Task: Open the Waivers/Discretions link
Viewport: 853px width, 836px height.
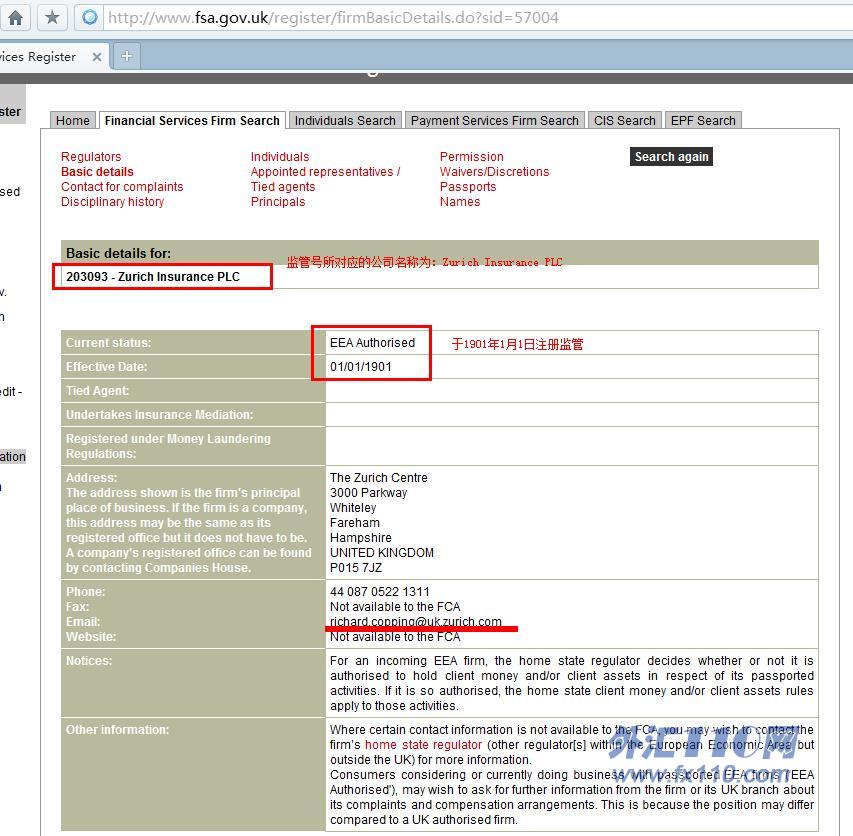Action: coord(495,172)
